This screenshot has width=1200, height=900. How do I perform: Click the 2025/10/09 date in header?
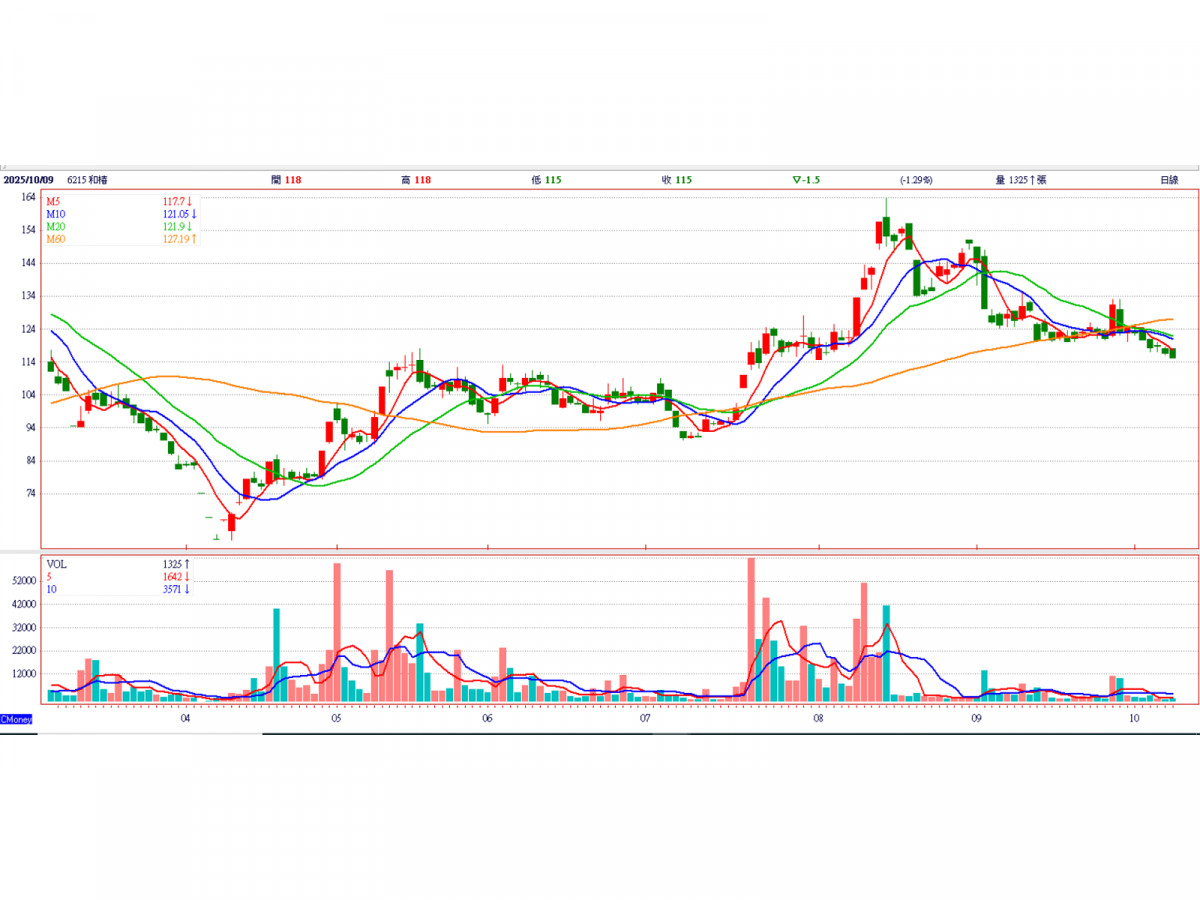pyautogui.click(x=27, y=180)
